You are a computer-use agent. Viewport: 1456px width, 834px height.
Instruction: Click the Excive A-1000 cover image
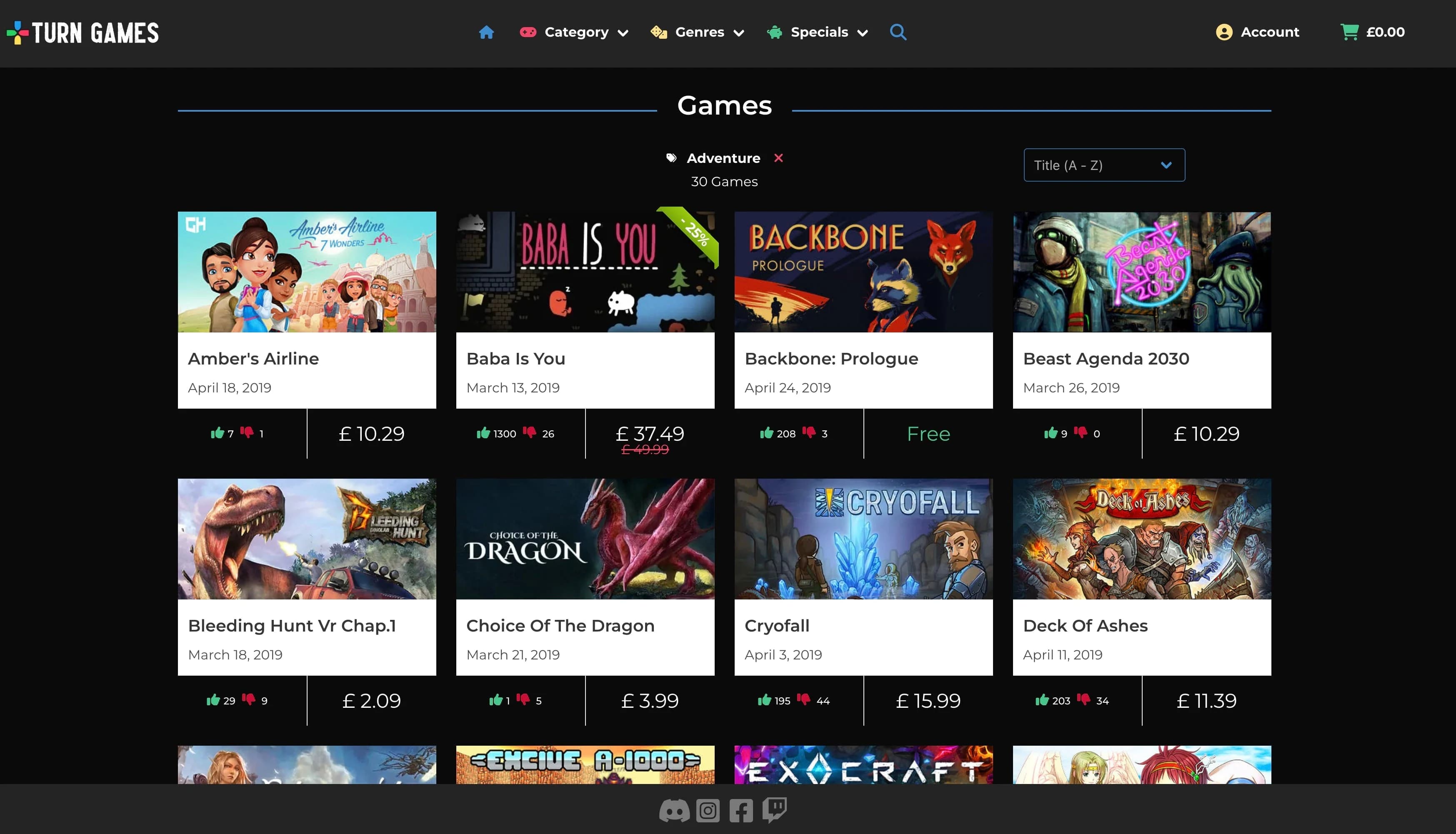click(x=585, y=764)
